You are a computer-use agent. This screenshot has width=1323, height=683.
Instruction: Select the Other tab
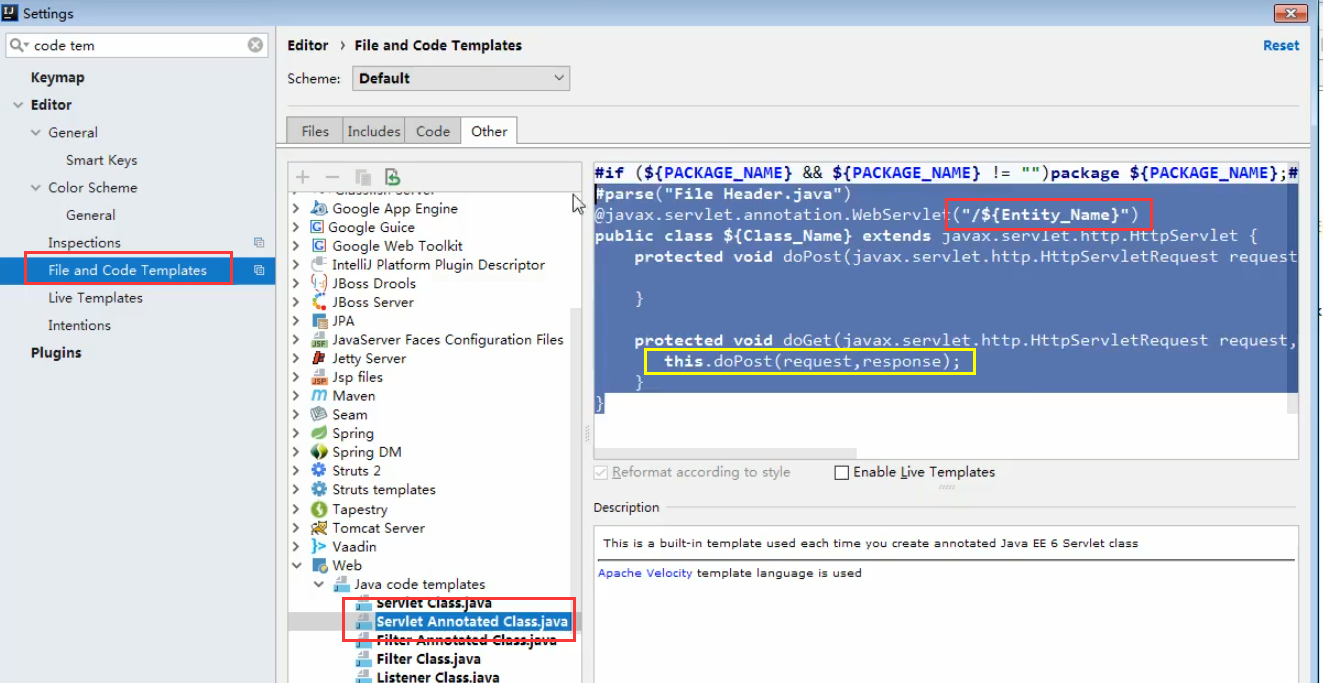[489, 131]
